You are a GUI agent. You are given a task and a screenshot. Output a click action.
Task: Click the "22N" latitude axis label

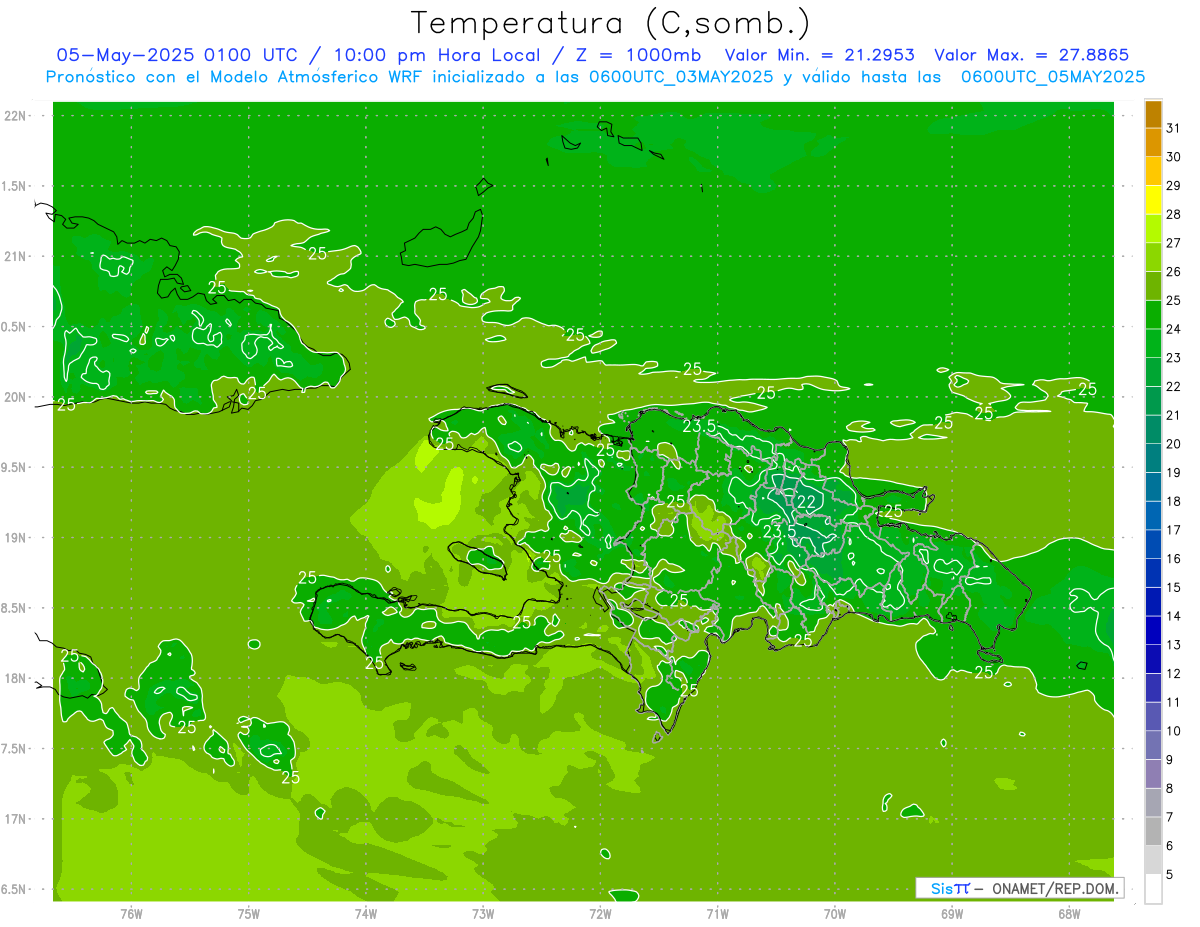coord(16,116)
